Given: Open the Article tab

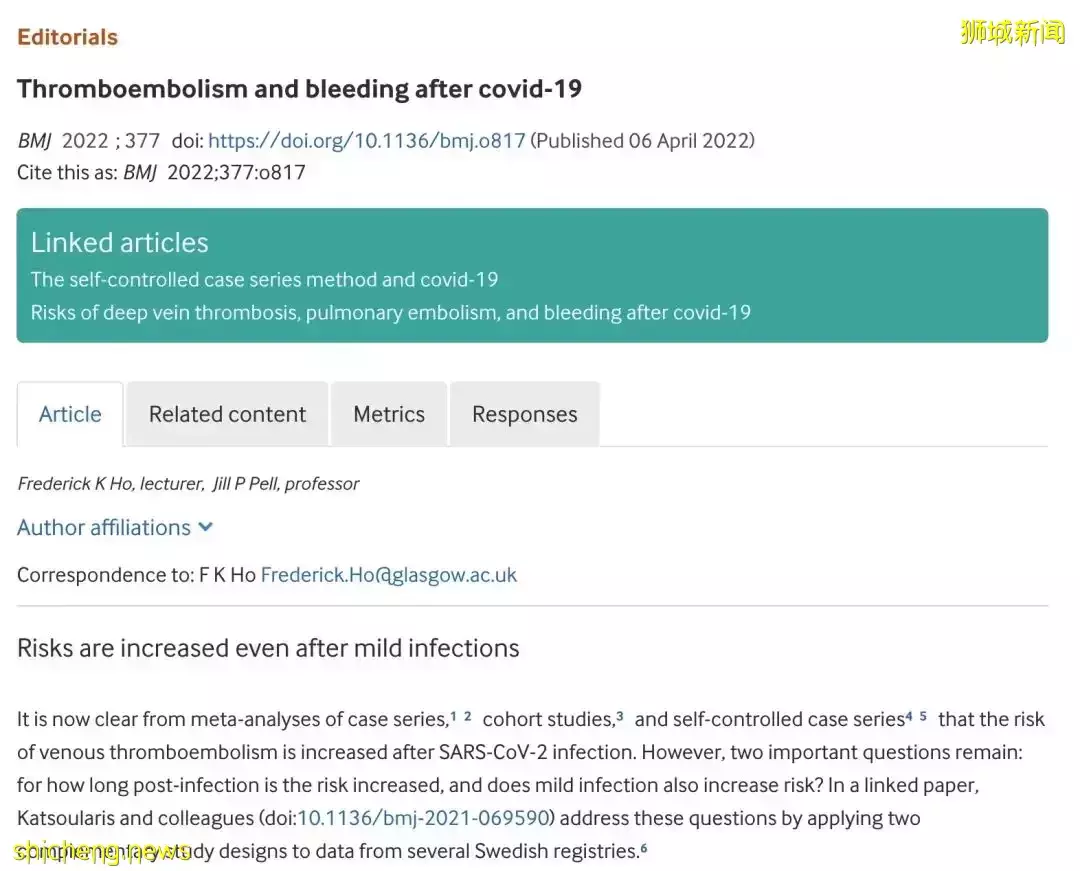Looking at the screenshot, I should [x=70, y=414].
